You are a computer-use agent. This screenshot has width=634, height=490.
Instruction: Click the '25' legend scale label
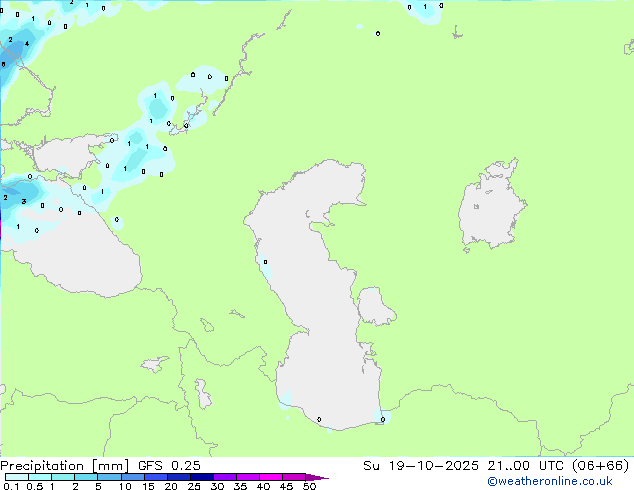tap(194, 486)
